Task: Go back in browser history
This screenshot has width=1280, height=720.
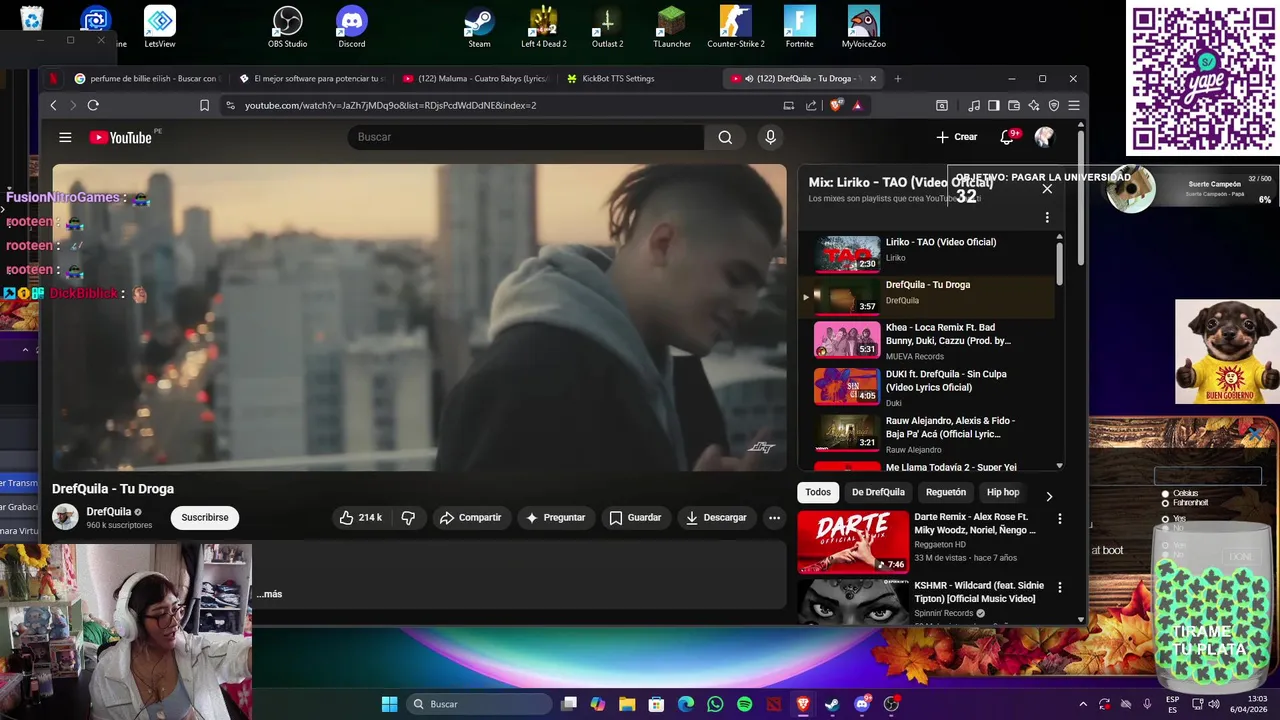Action: 54,105
